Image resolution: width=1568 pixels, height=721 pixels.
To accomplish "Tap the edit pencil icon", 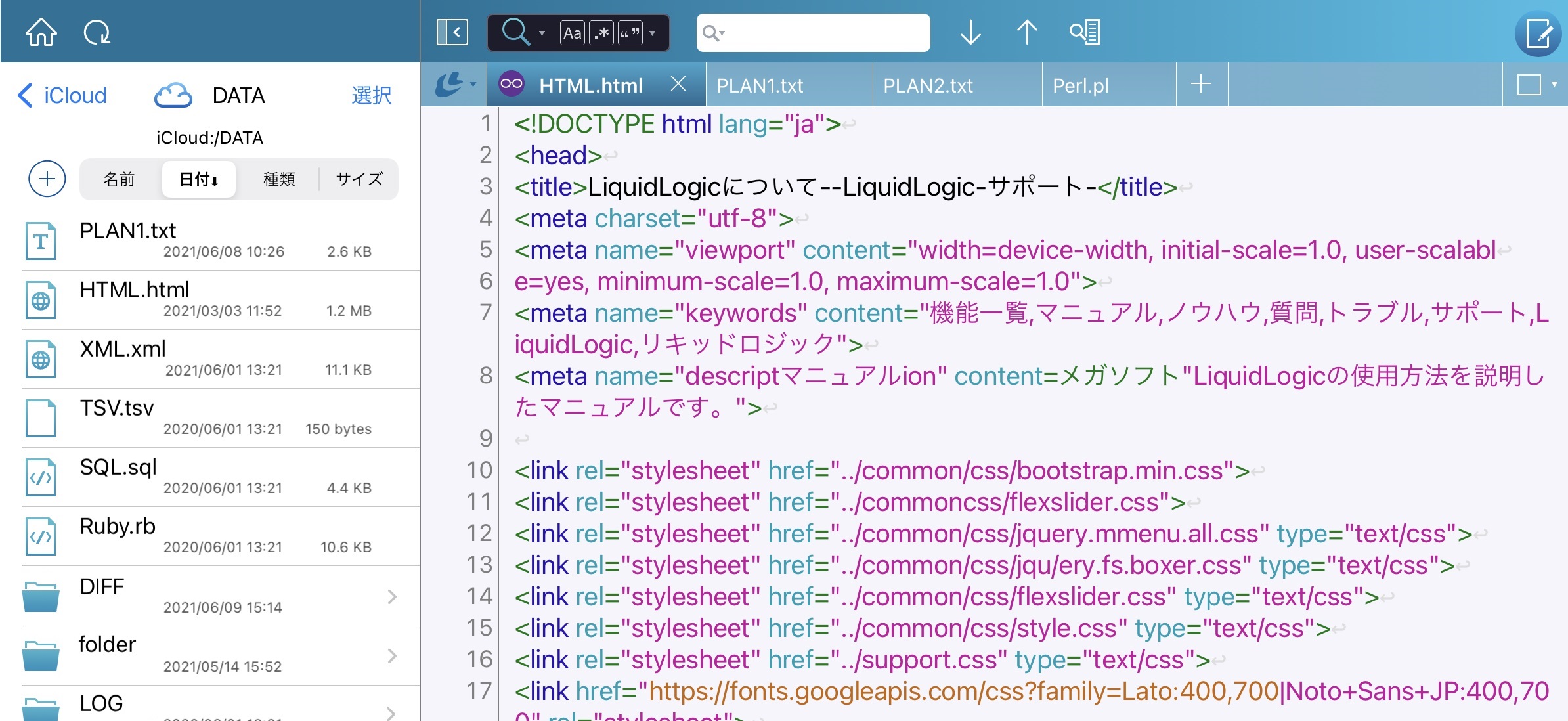I will pos(1538,33).
